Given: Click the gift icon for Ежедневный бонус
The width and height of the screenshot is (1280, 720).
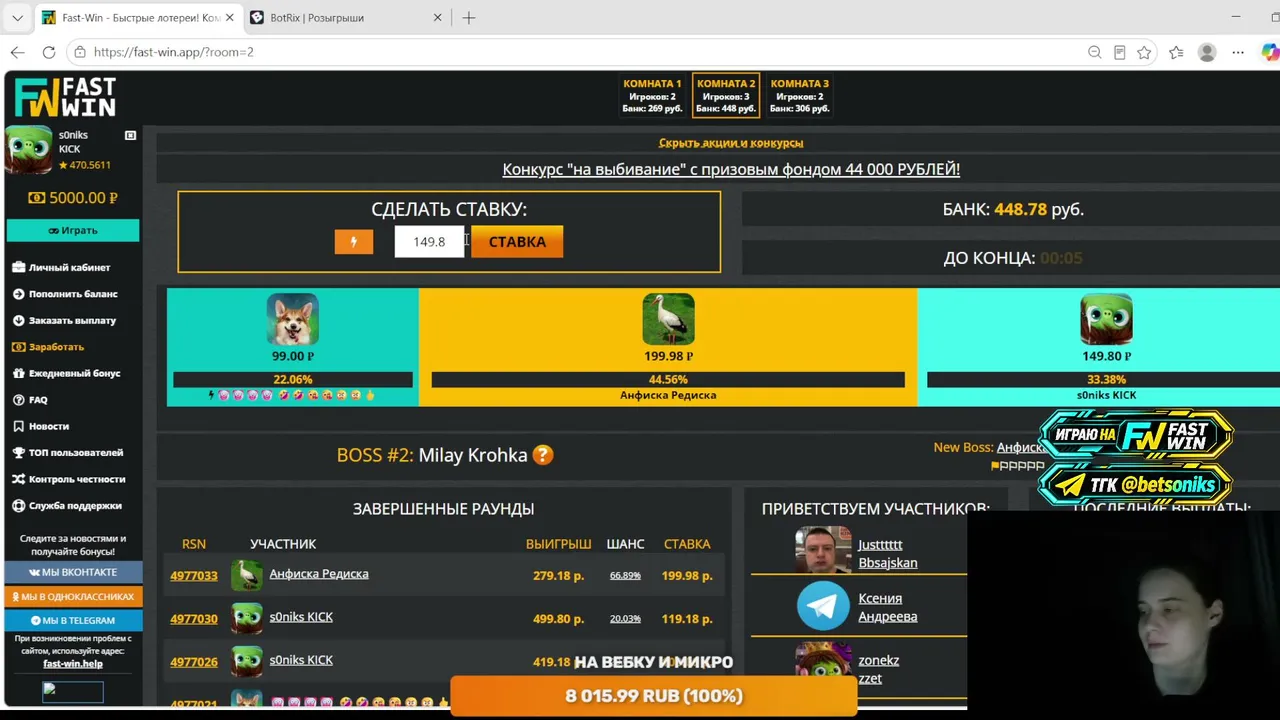Looking at the screenshot, I should 19,373.
